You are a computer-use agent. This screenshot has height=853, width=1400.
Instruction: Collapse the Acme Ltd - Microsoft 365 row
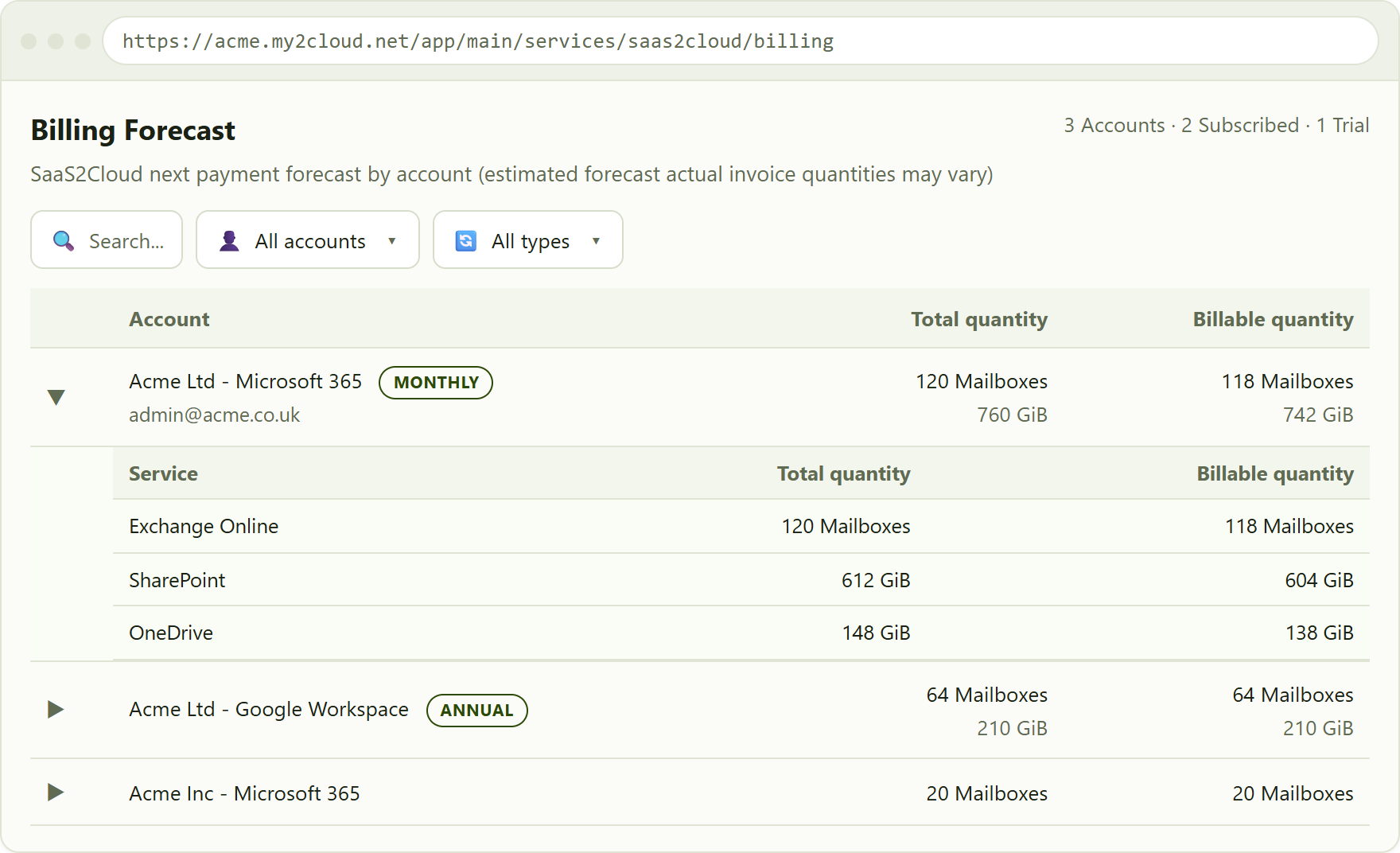56,397
